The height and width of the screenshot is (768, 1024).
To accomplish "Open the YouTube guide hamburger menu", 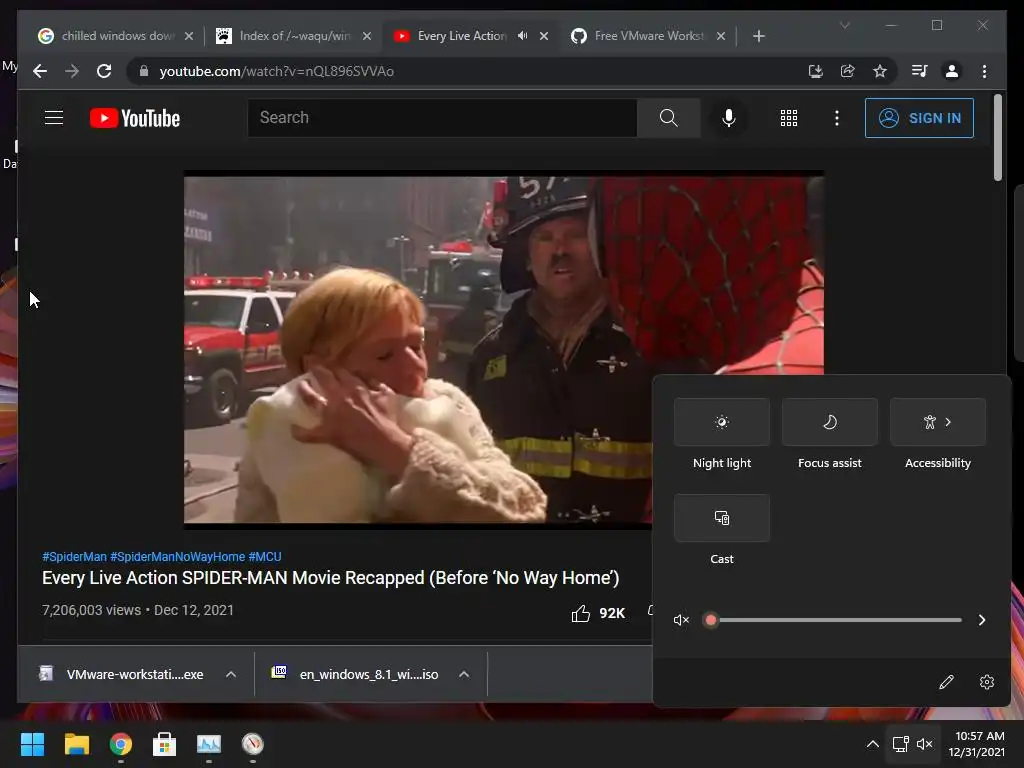I will [x=54, y=118].
